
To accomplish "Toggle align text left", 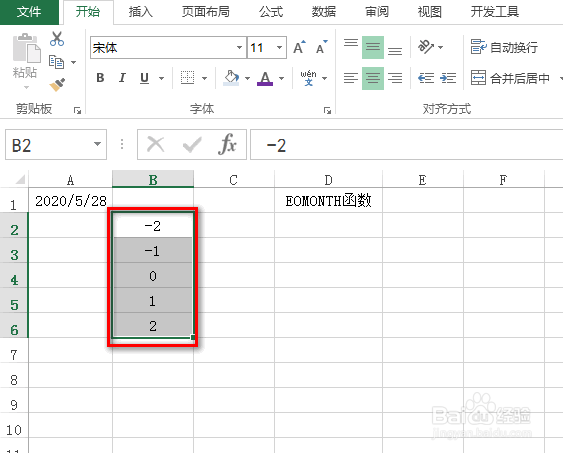I will coord(351,78).
